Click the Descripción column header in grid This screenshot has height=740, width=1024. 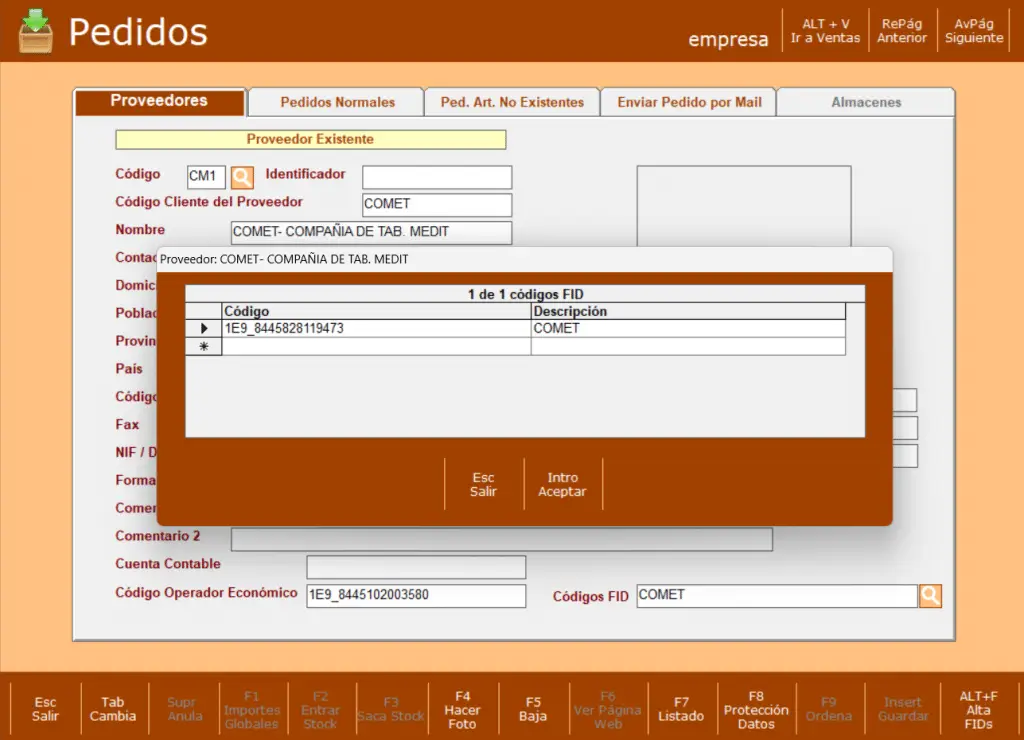(x=688, y=312)
